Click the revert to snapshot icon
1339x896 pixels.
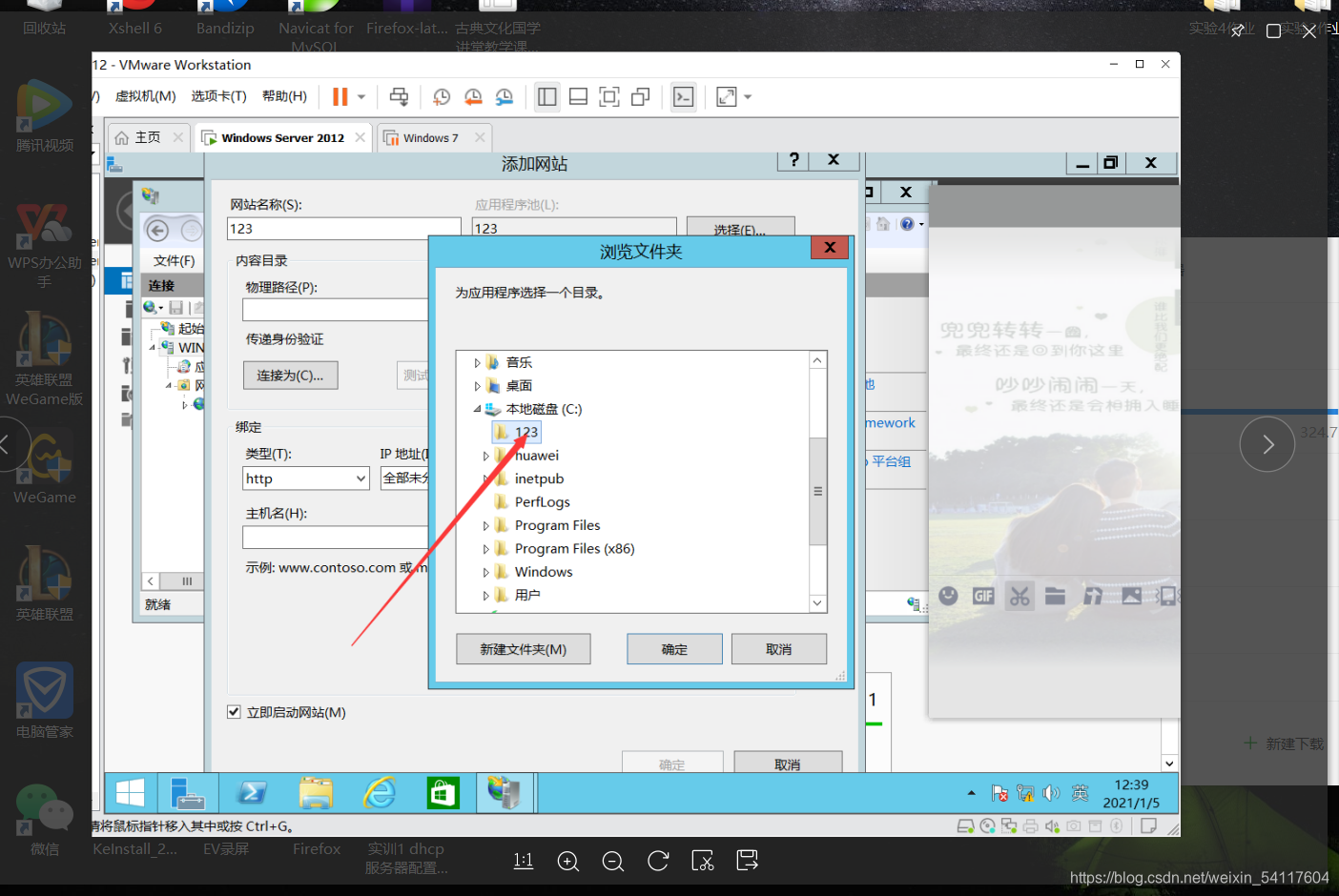473,96
